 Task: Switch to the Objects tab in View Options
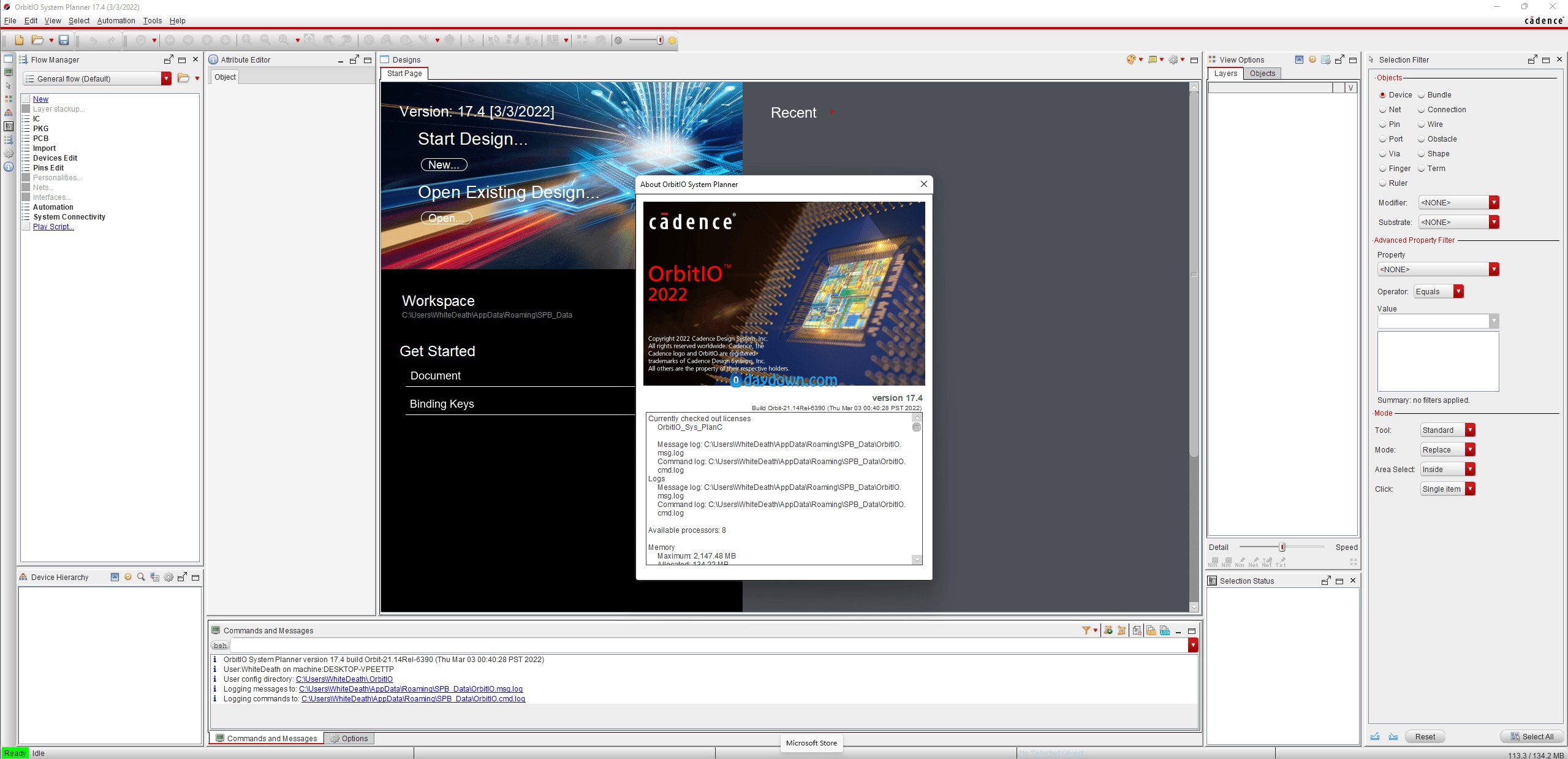coord(1262,73)
